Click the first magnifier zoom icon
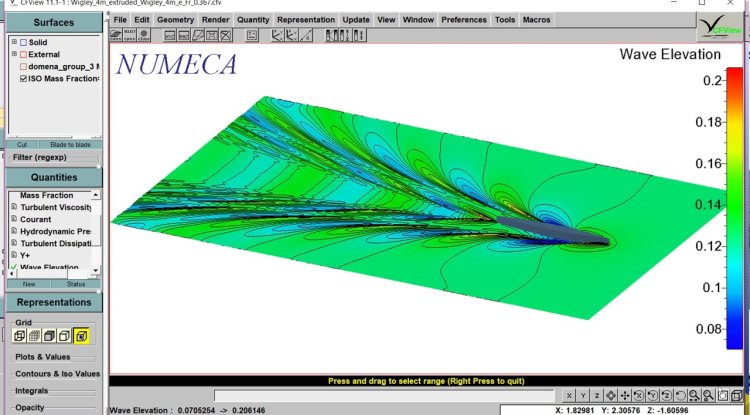 click(x=694, y=395)
